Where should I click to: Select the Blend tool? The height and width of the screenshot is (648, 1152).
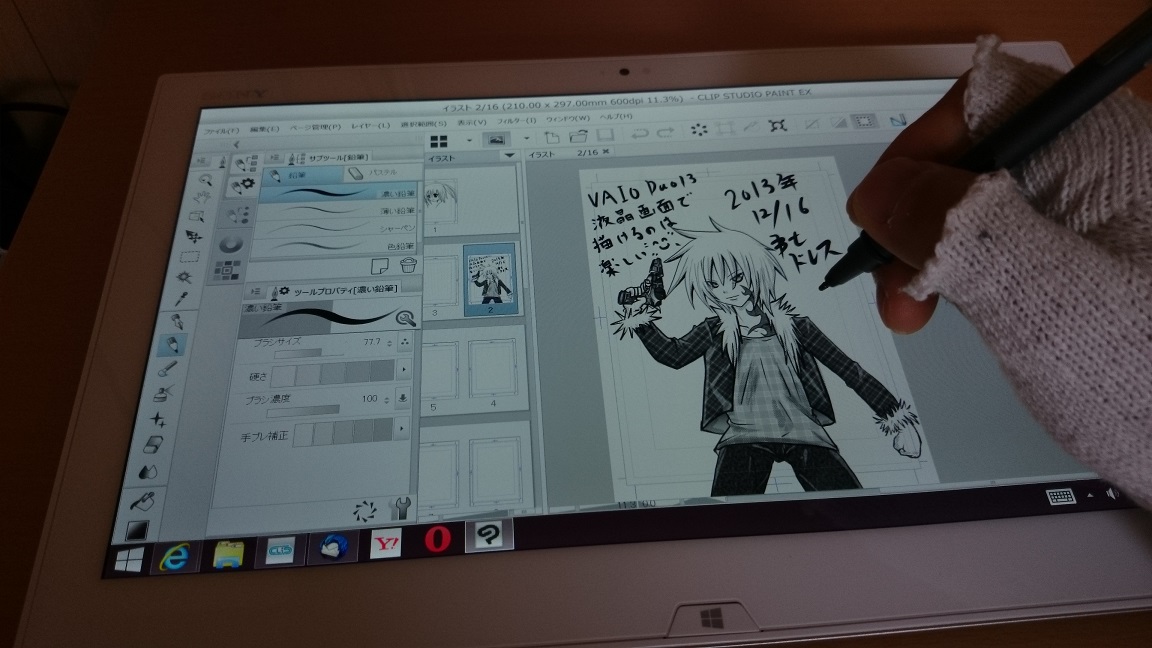tap(148, 471)
